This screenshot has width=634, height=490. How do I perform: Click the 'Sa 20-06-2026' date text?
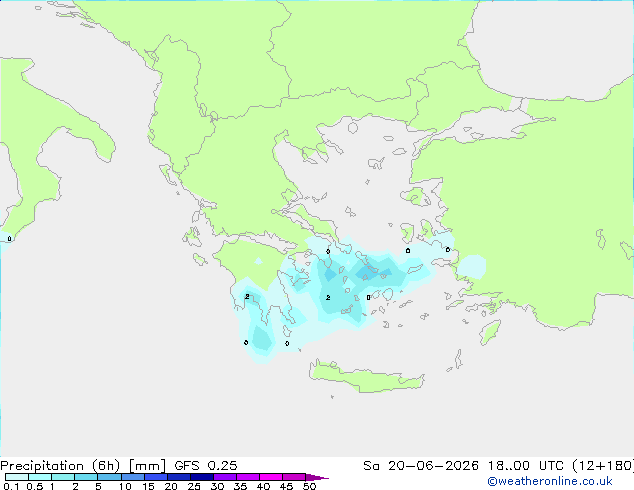(x=421, y=466)
